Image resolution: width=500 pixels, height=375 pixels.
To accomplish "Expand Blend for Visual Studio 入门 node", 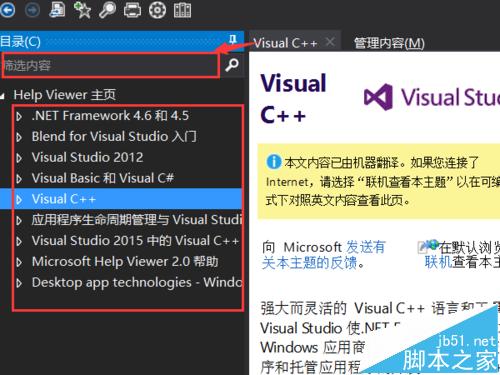I will tap(19, 137).
